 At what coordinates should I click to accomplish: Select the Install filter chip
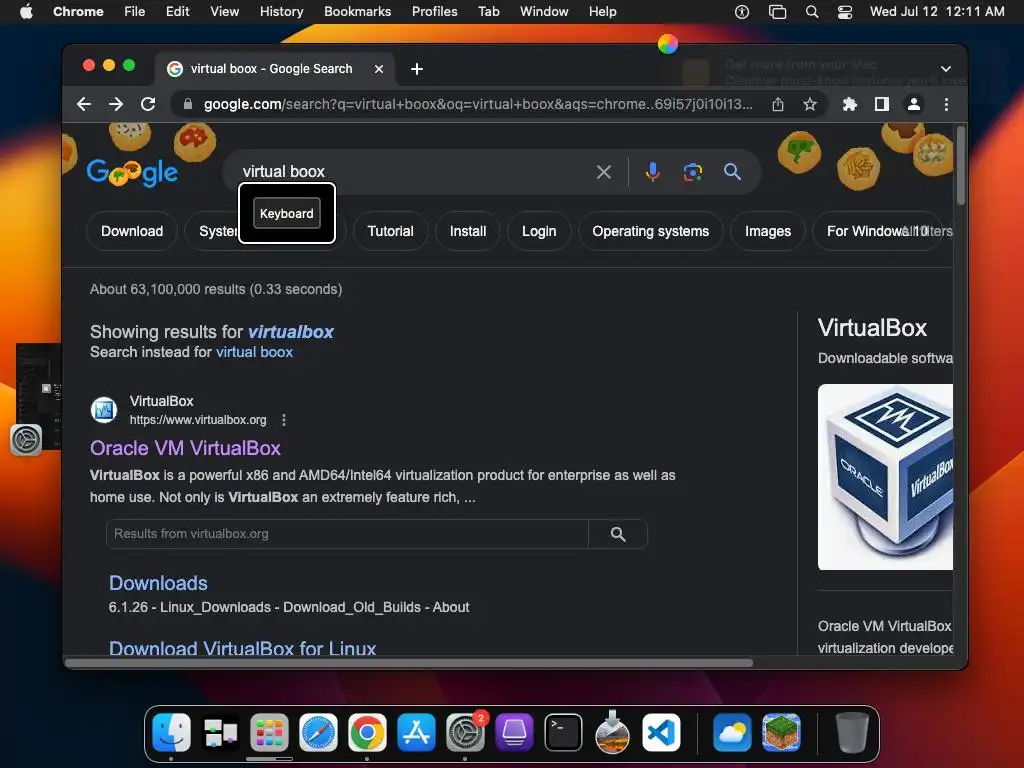point(468,231)
